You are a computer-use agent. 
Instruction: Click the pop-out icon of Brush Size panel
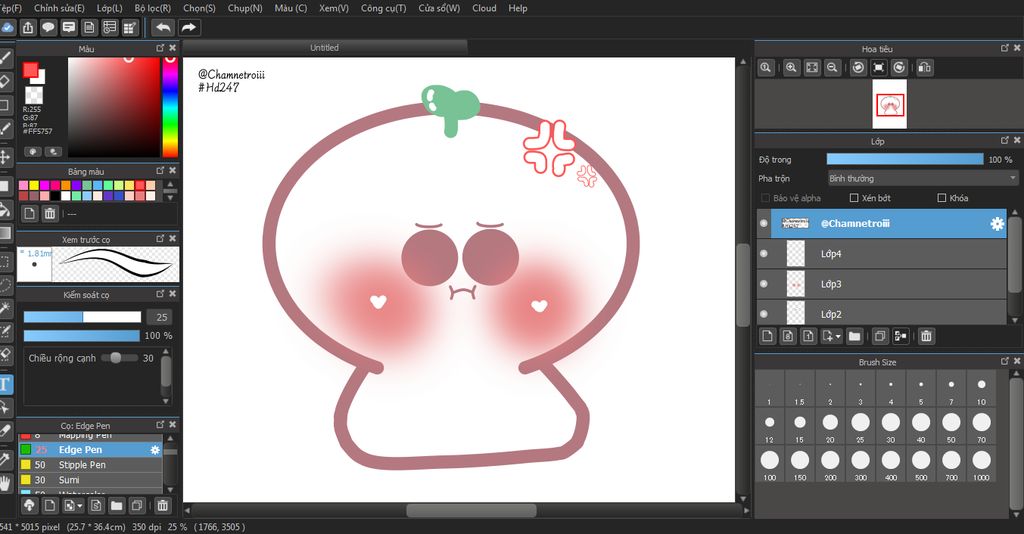(1004, 361)
